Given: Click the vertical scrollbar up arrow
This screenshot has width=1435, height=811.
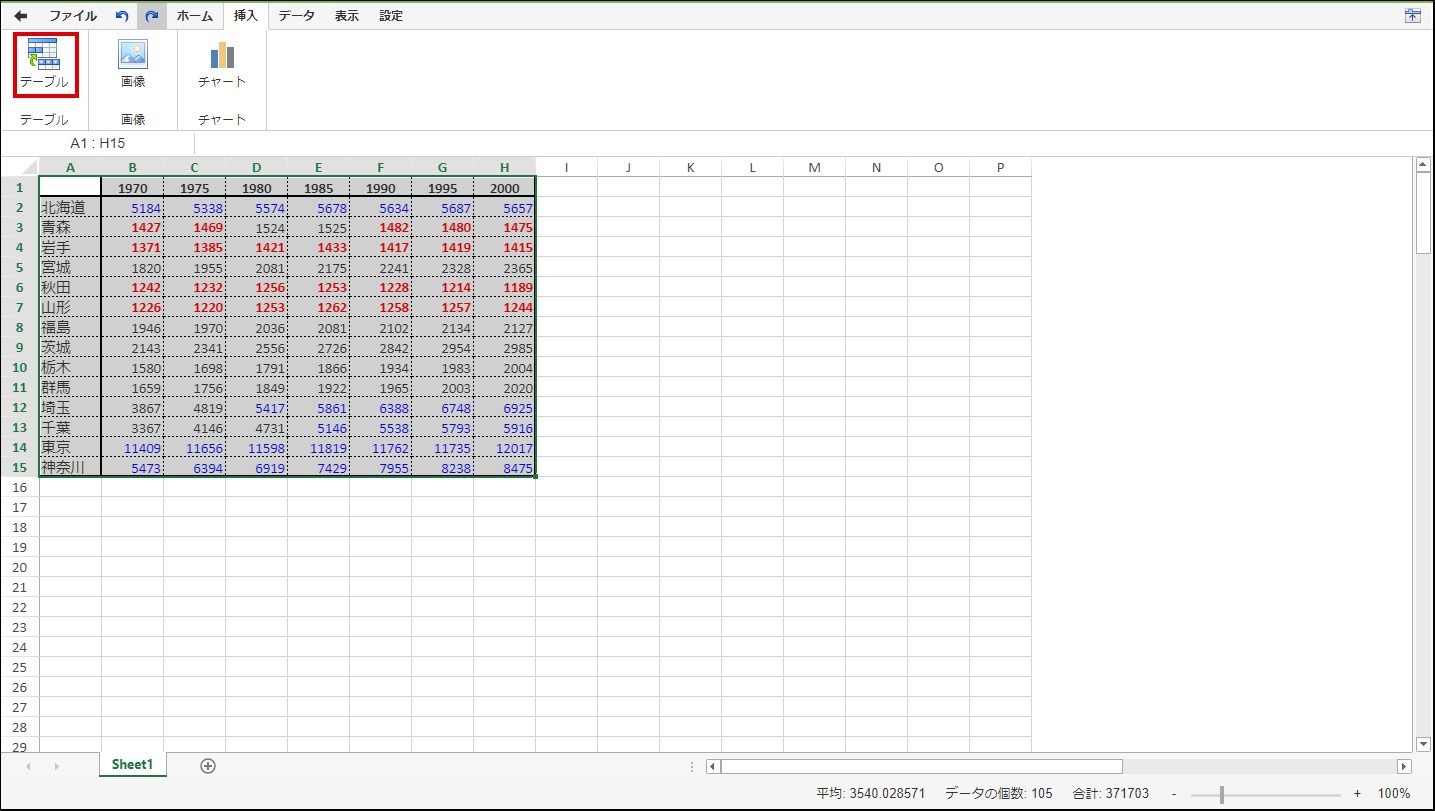Looking at the screenshot, I should pyautogui.click(x=1424, y=165).
